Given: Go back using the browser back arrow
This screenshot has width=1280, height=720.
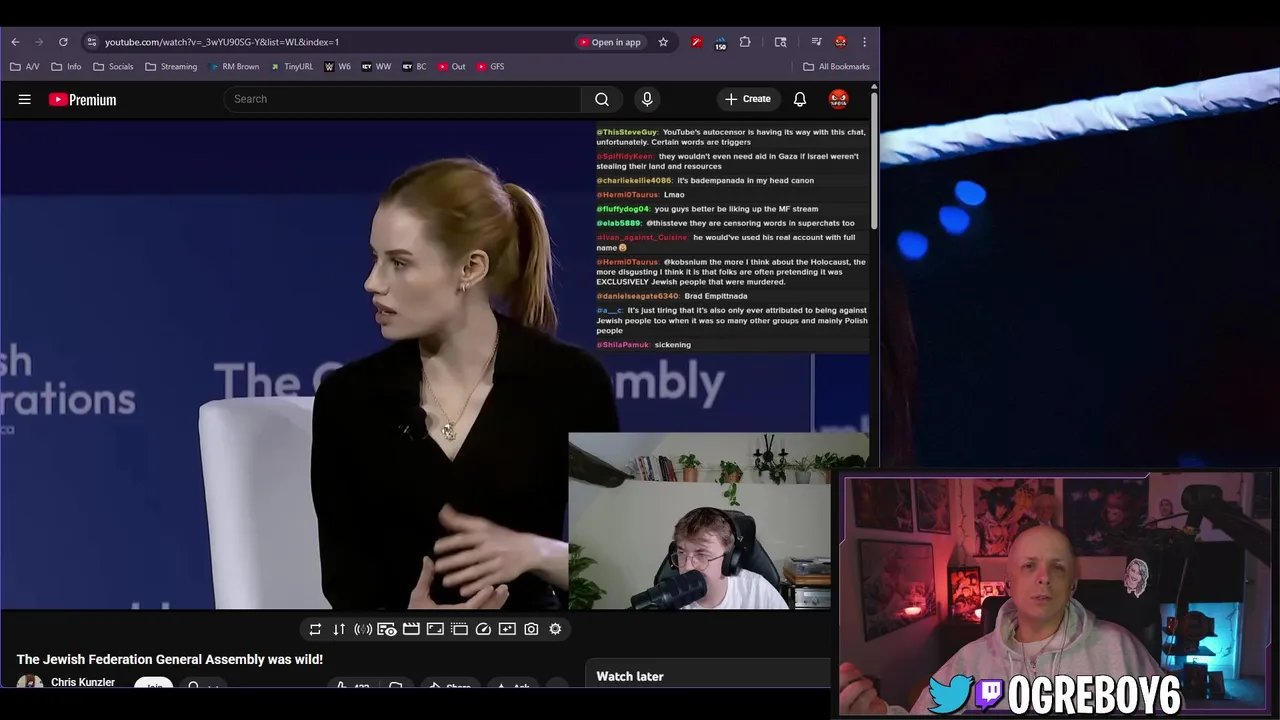Looking at the screenshot, I should coord(15,42).
